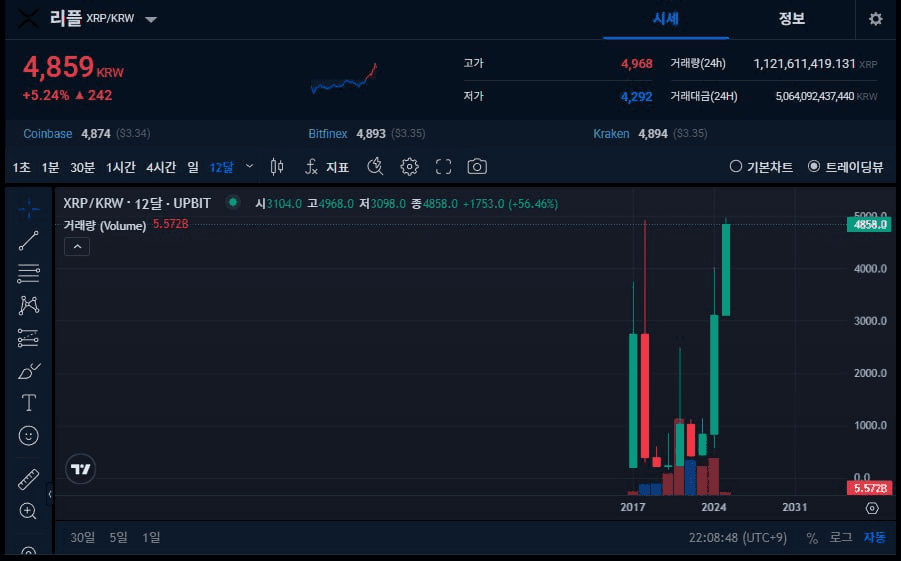The width and height of the screenshot is (901, 561).
Task: Select the brush drawing tool
Action: 29,371
